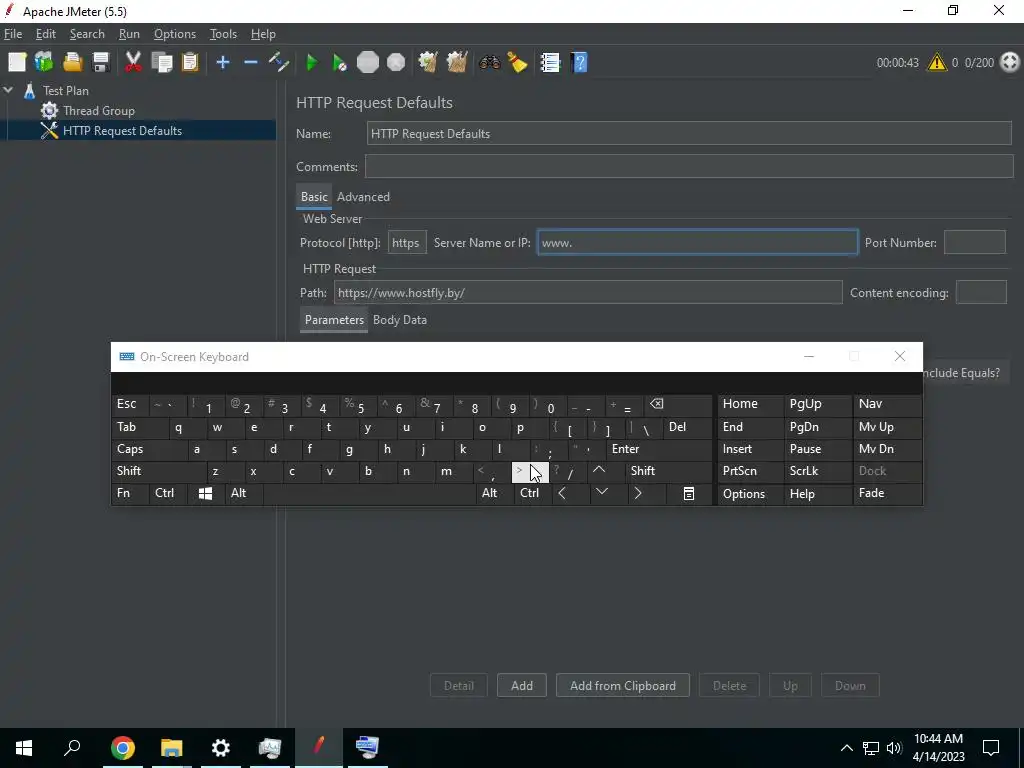
Task: Open the Body Data tab
Action: pyautogui.click(x=400, y=319)
